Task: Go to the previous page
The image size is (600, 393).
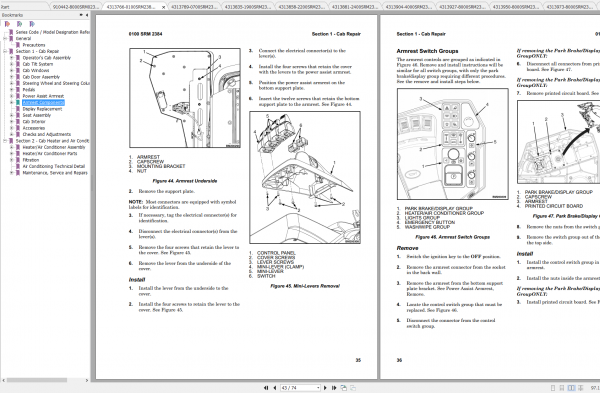Action: [x=274, y=388]
